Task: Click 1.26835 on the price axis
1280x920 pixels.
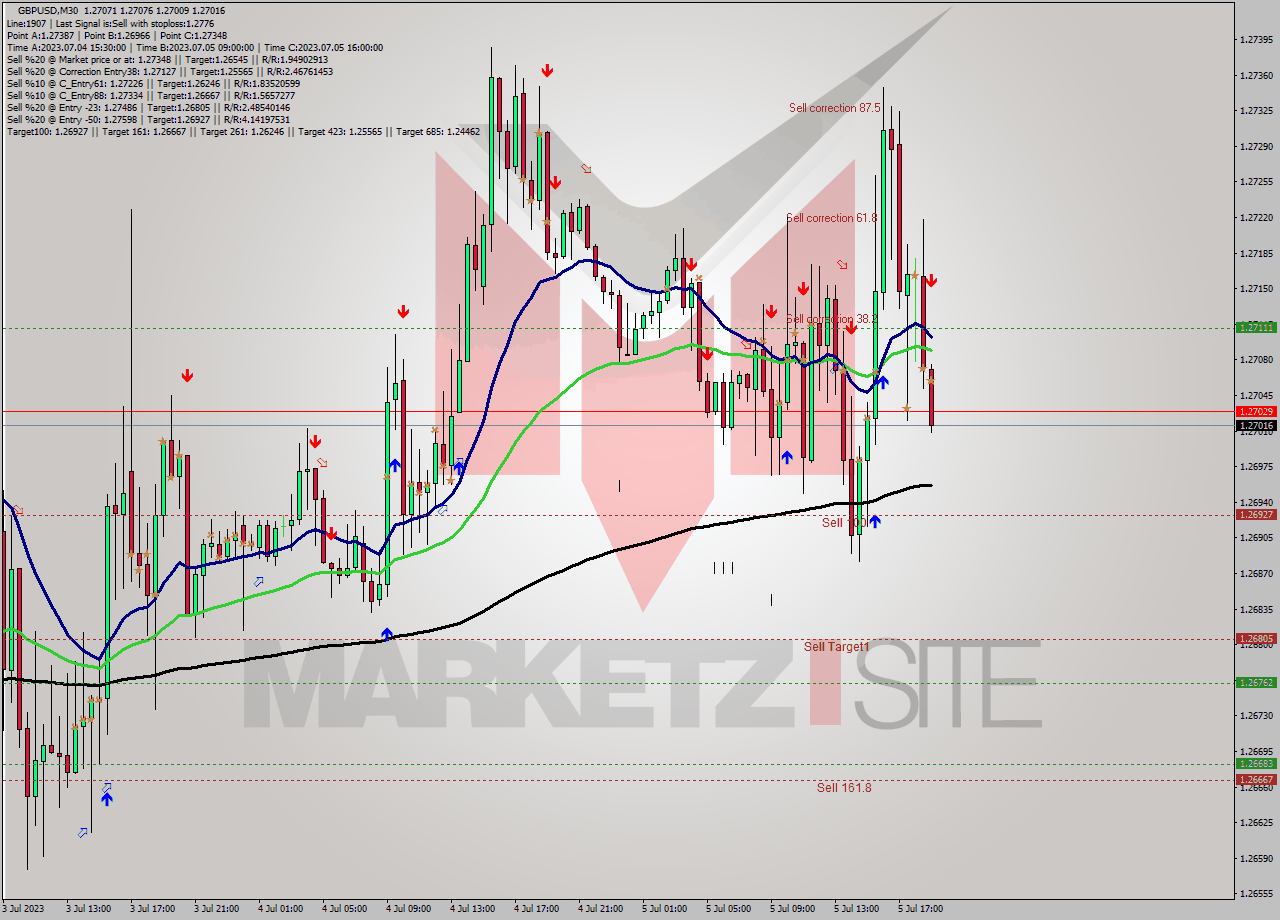Action: (x=1256, y=609)
